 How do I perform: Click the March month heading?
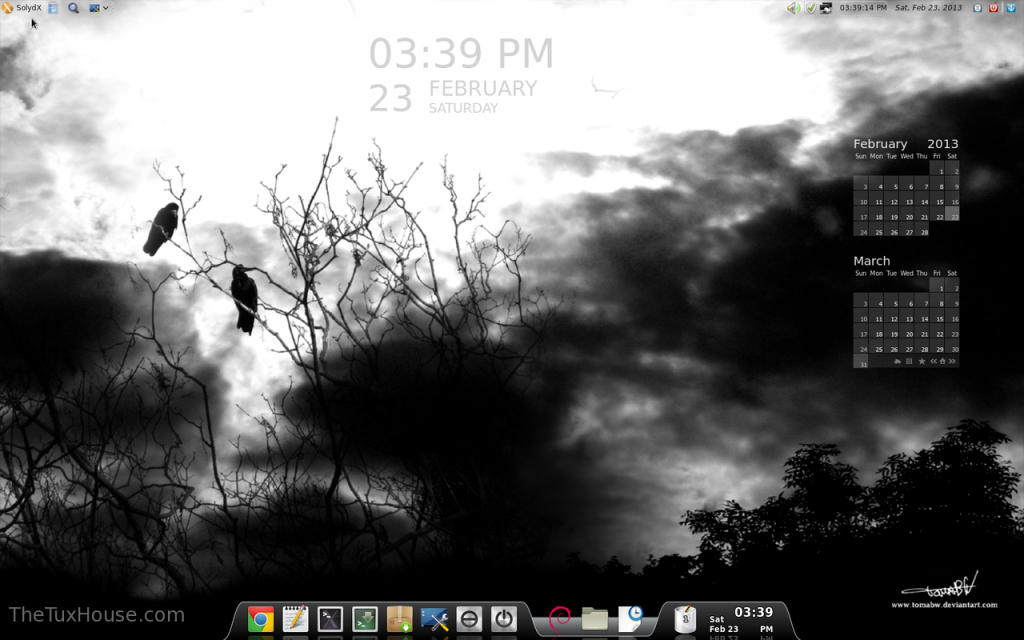[x=871, y=261]
